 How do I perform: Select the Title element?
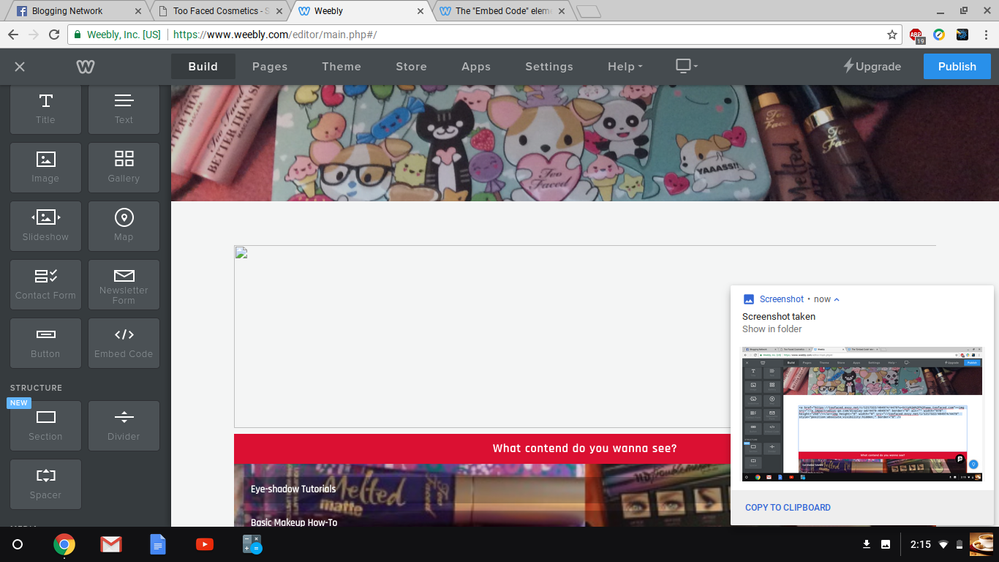click(x=45, y=109)
